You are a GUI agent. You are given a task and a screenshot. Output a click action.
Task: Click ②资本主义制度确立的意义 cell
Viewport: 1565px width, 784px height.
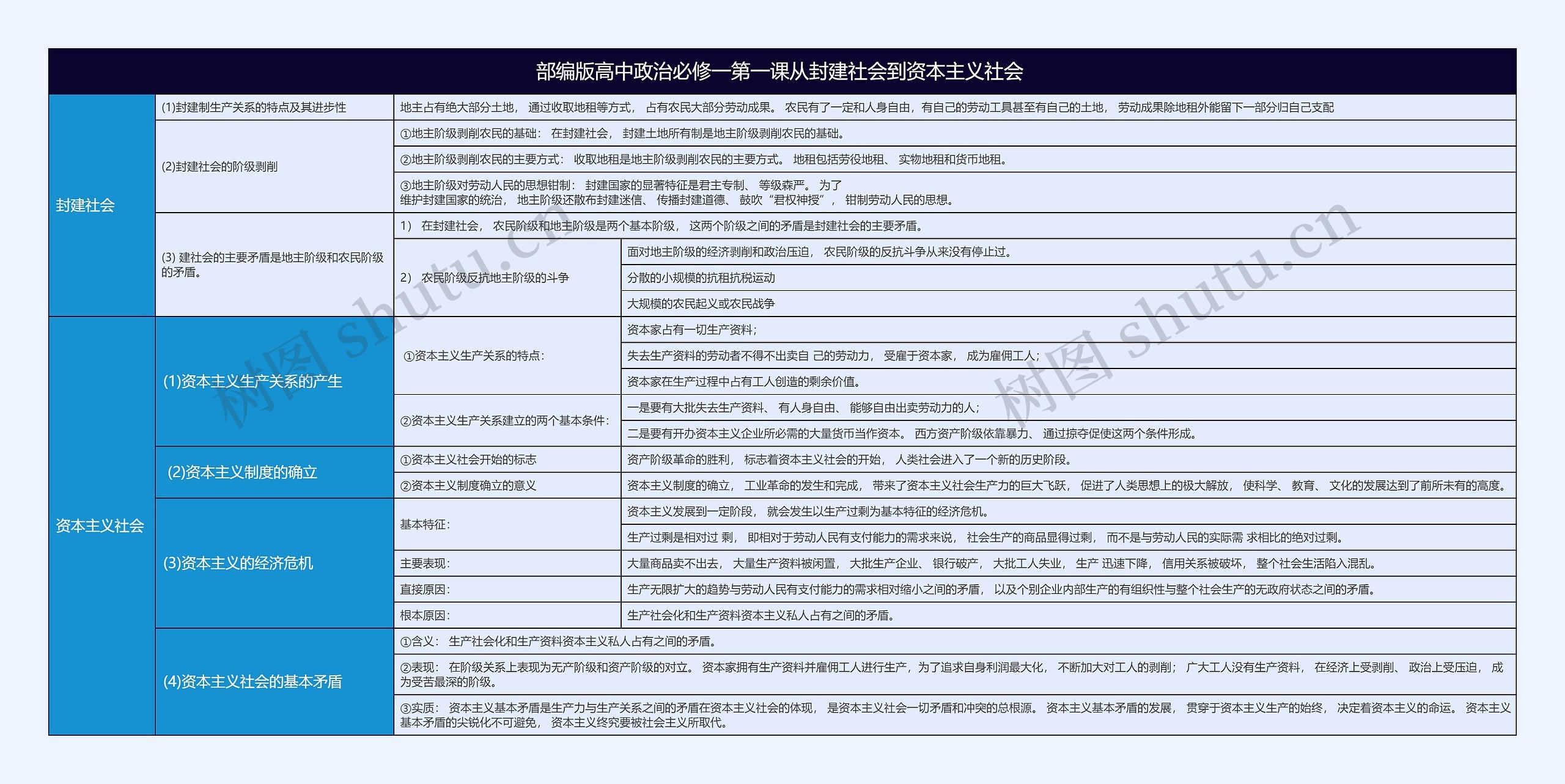507,486
